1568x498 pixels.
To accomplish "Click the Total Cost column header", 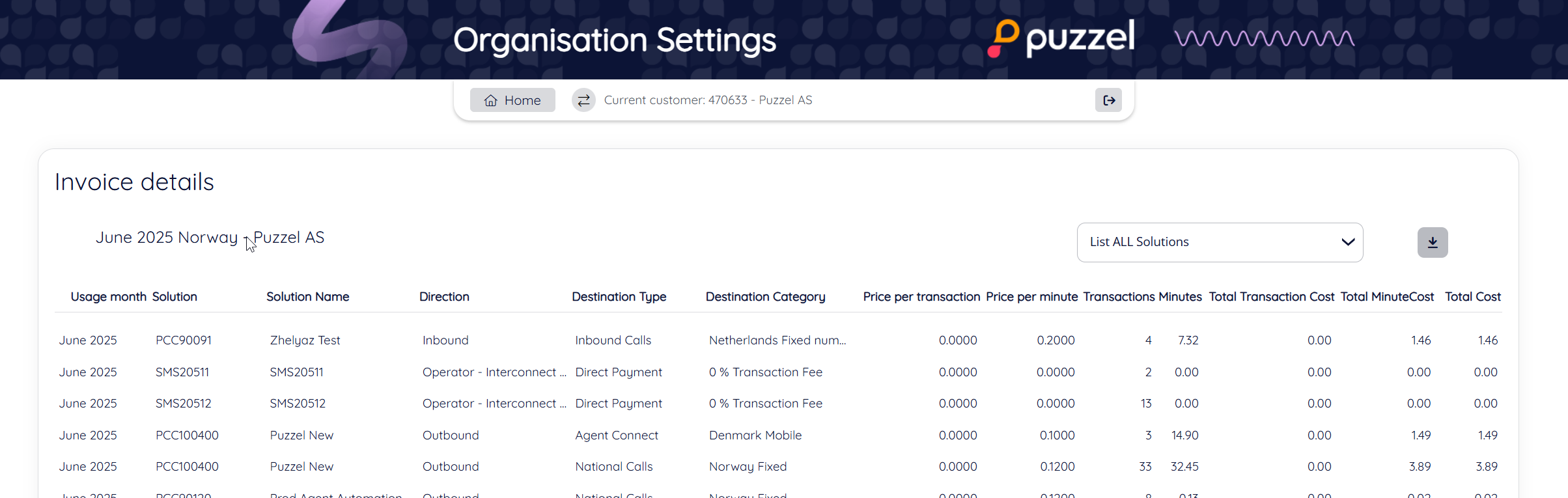I will (x=1473, y=297).
